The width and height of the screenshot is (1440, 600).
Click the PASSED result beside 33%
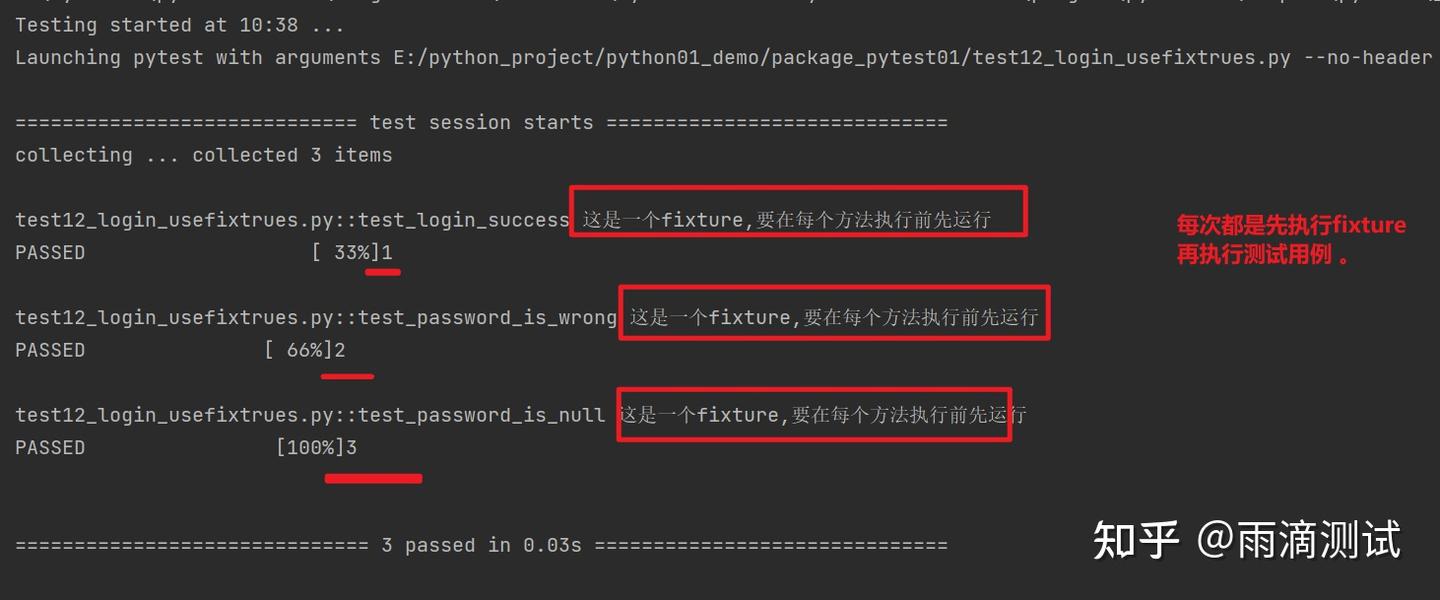coord(50,253)
